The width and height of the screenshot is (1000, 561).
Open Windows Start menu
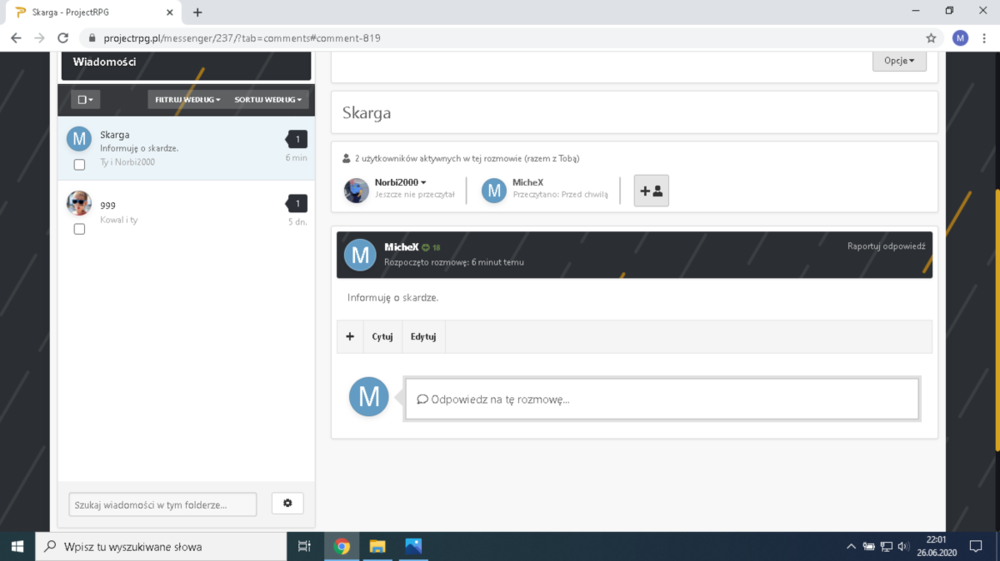[17, 546]
